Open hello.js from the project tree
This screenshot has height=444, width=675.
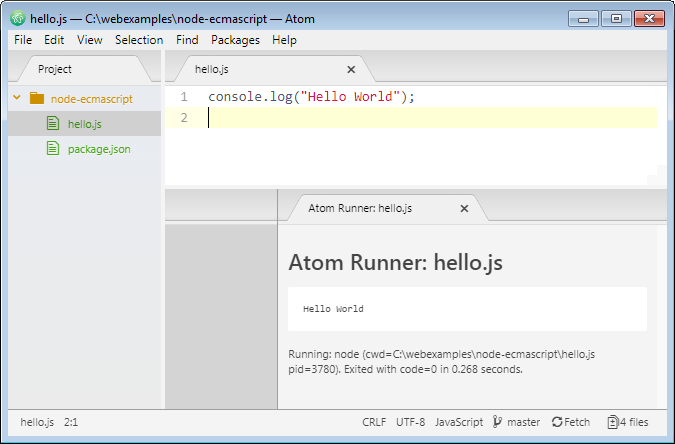pos(85,124)
